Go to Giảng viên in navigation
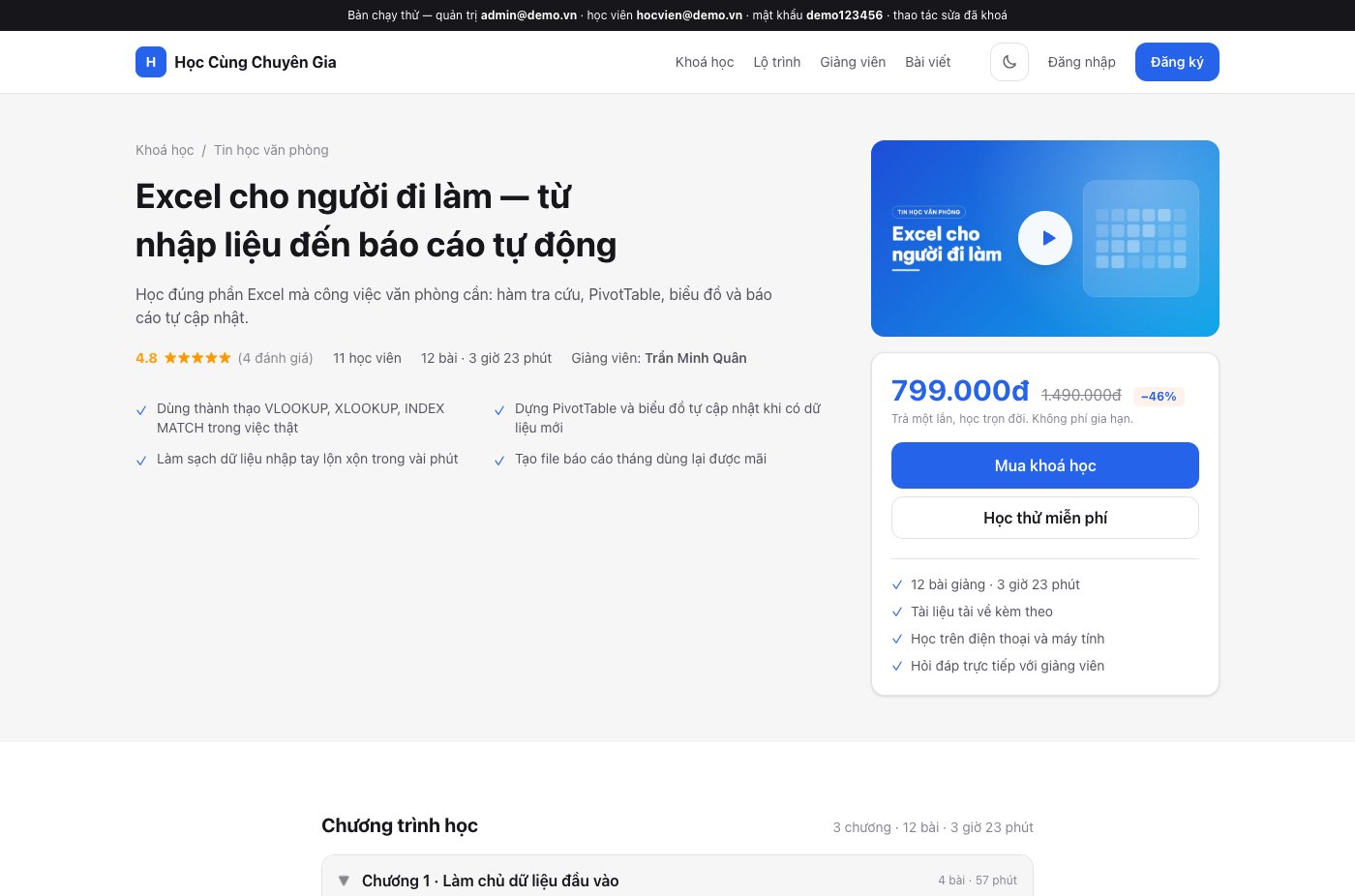This screenshot has height=896, width=1355. 853,62
